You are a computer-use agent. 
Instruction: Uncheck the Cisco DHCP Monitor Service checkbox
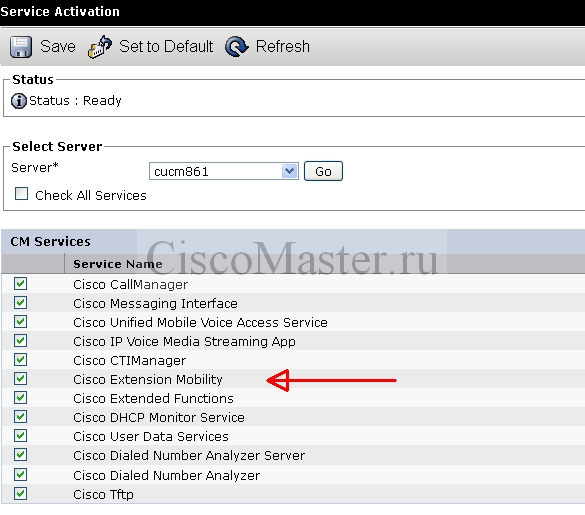coord(21,416)
